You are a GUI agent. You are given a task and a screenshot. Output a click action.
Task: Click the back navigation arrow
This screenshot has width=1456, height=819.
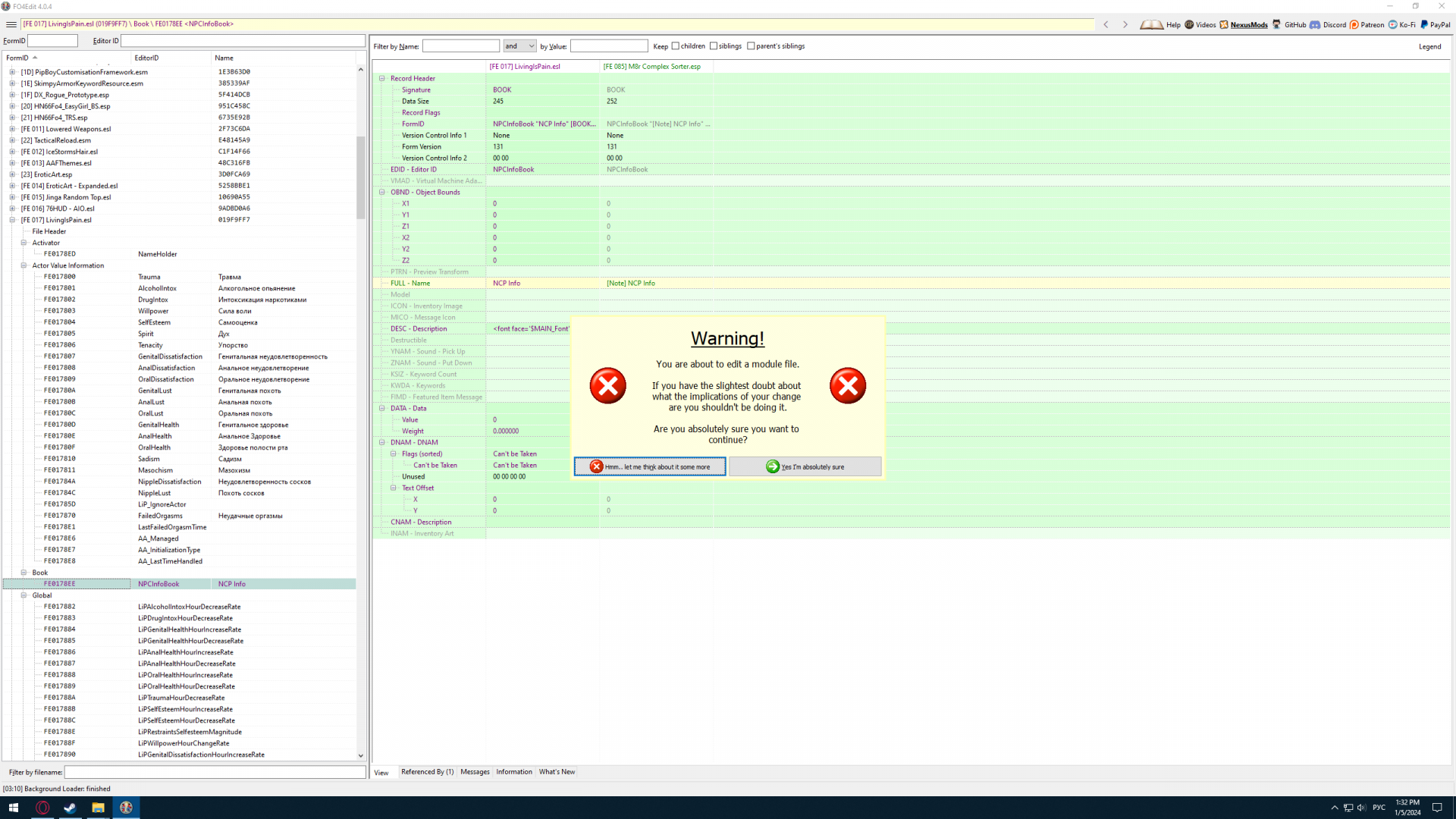tap(1106, 24)
